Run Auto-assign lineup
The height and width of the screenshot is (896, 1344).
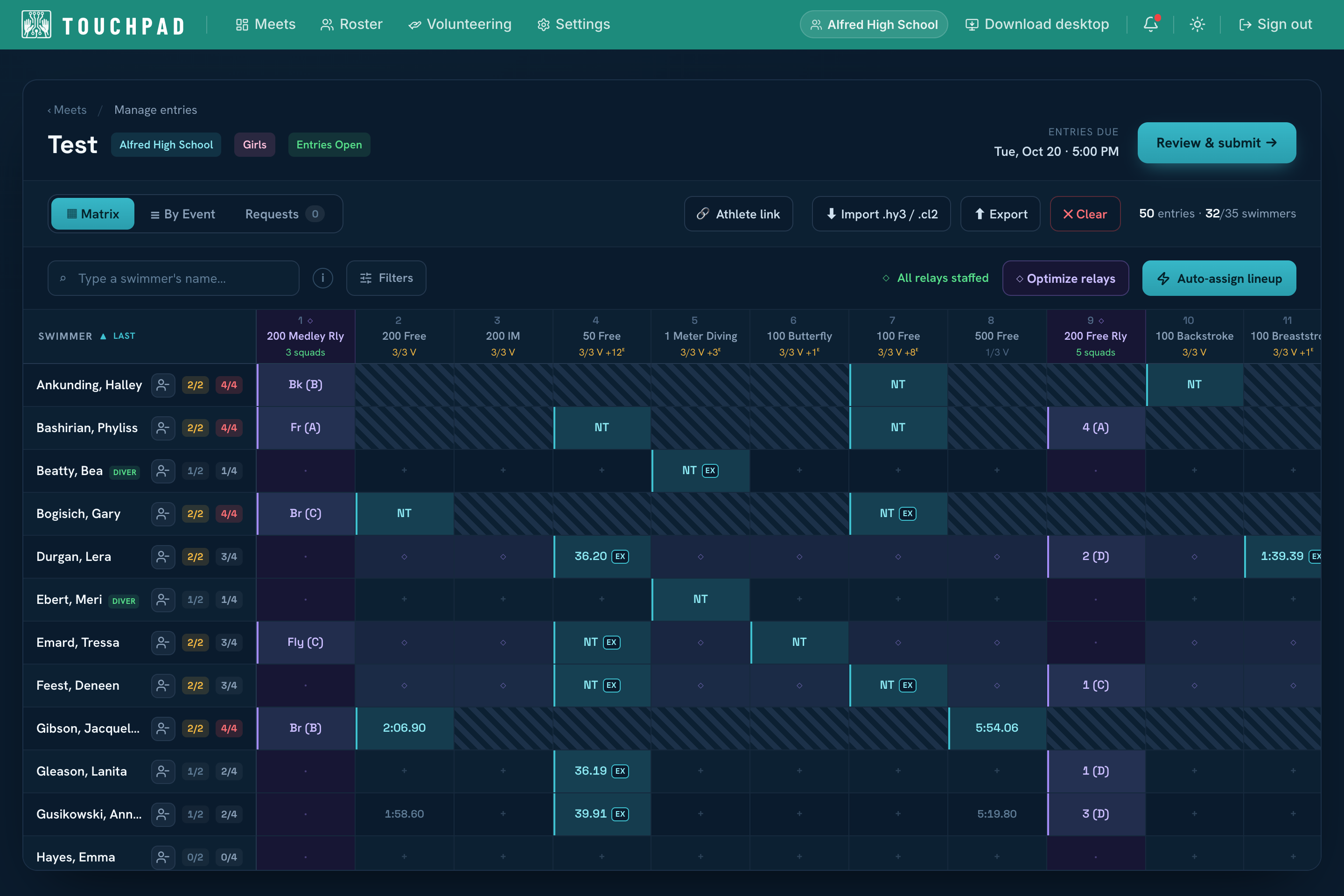tap(1219, 278)
